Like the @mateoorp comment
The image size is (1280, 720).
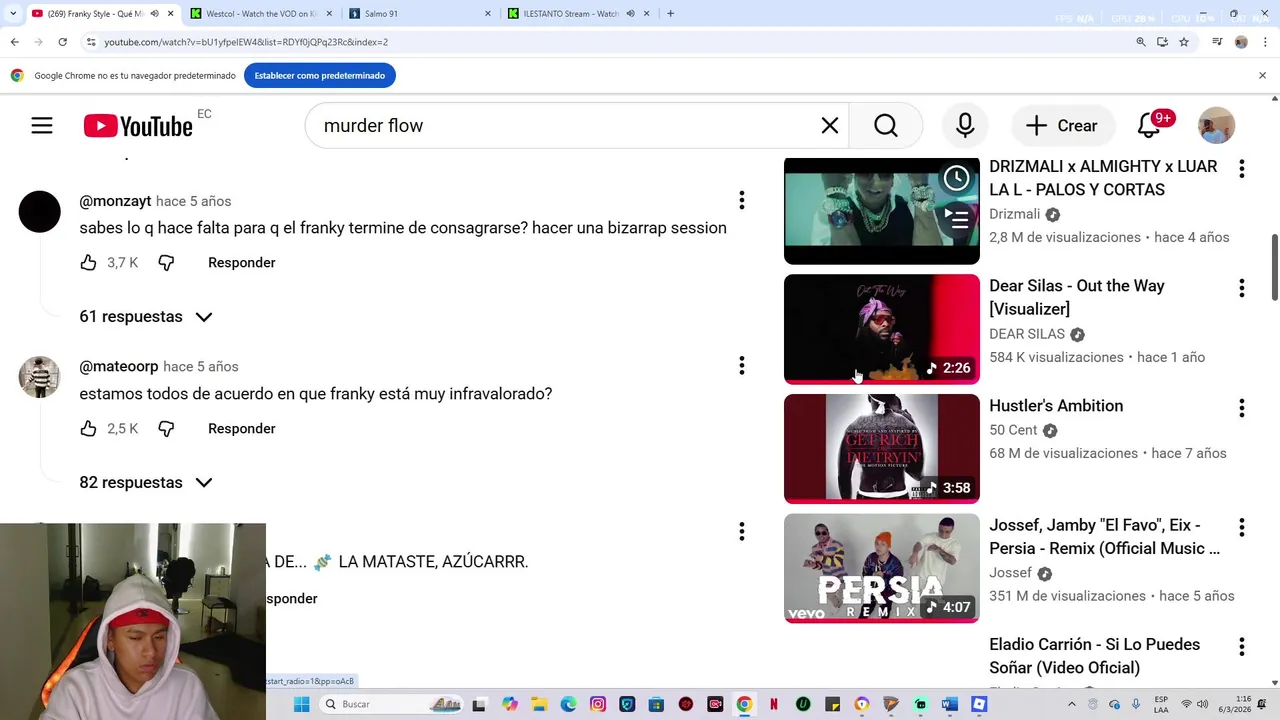click(x=89, y=428)
